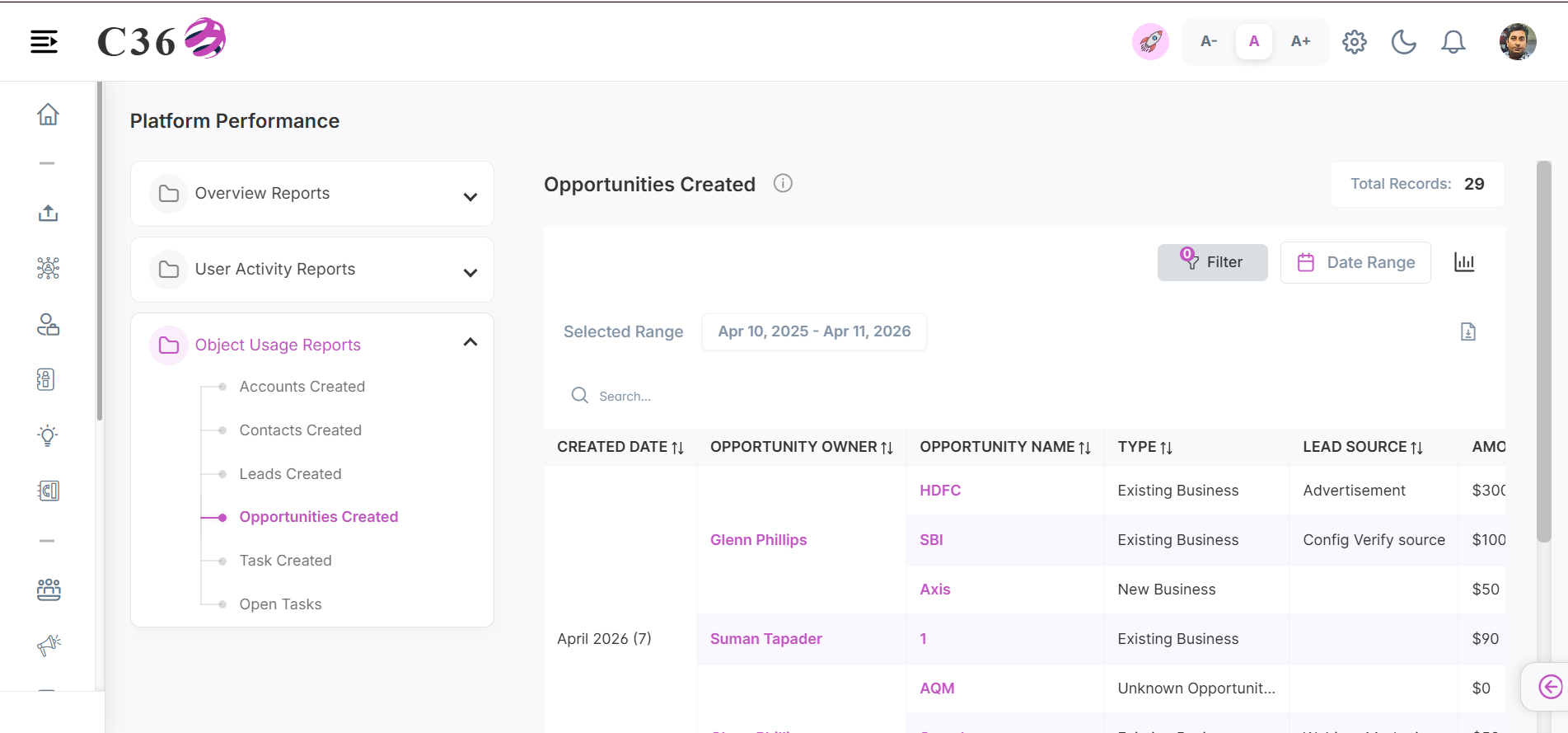Open the HDFC opportunity
Viewport: 1568px width, 733px height.
[940, 491]
